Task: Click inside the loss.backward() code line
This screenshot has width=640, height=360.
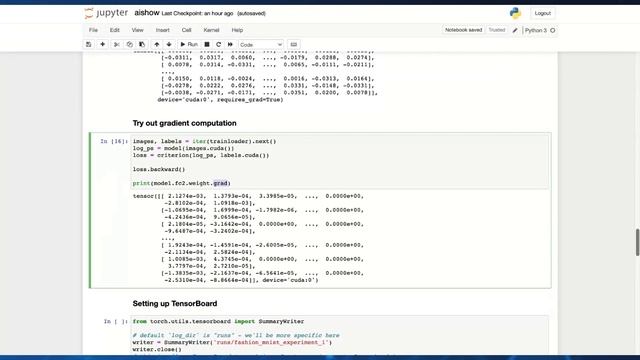Action: [159, 169]
